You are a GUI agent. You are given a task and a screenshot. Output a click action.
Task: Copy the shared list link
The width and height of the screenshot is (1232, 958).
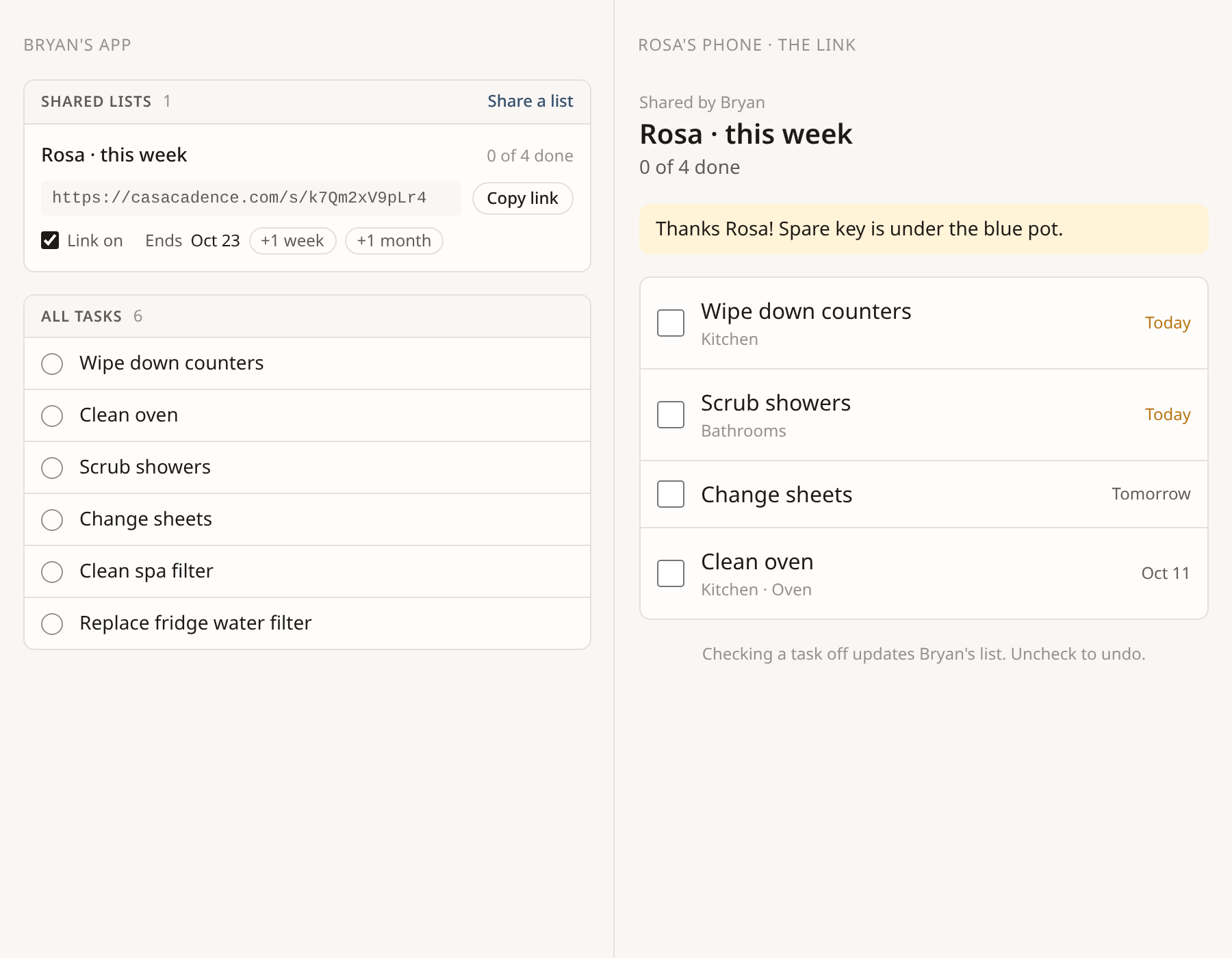click(522, 198)
